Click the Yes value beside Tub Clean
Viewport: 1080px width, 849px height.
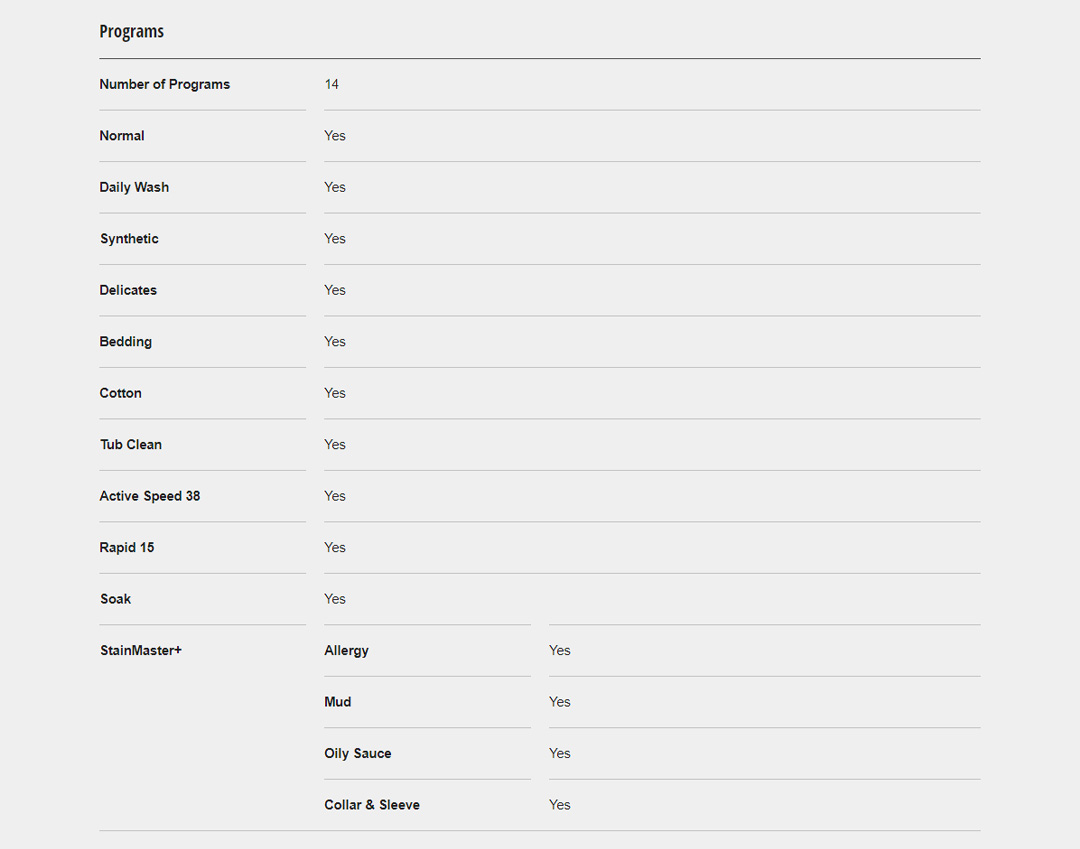pos(335,445)
